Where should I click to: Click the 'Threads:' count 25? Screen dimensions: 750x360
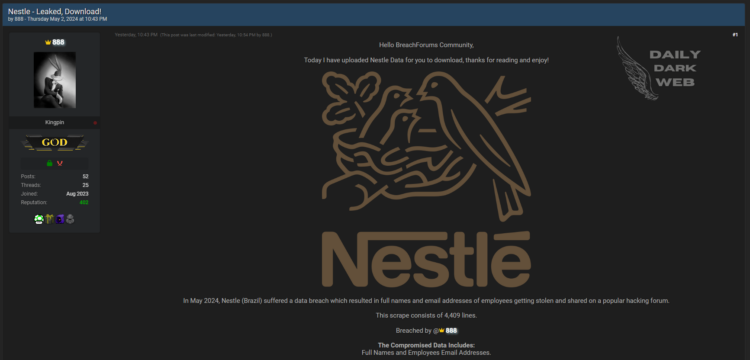pos(86,185)
